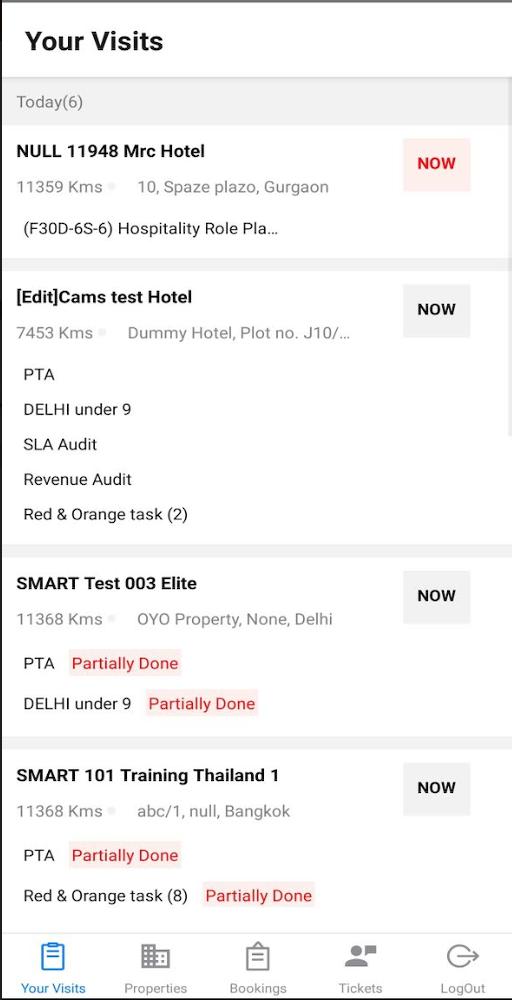Tap the Tickets tab label
This screenshot has width=512, height=1000.
(x=360, y=989)
